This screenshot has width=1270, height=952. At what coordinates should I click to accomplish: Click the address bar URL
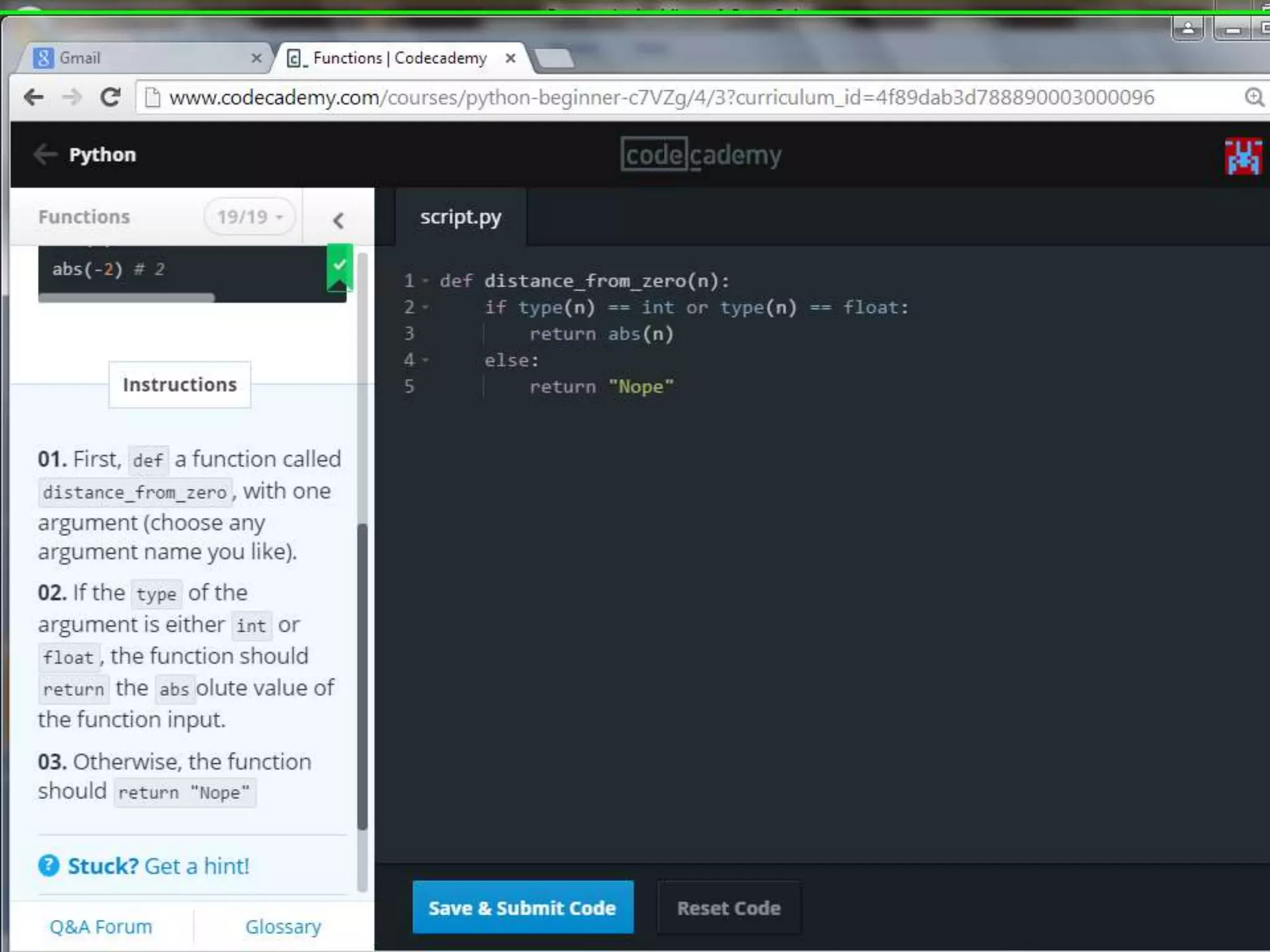click(x=662, y=97)
